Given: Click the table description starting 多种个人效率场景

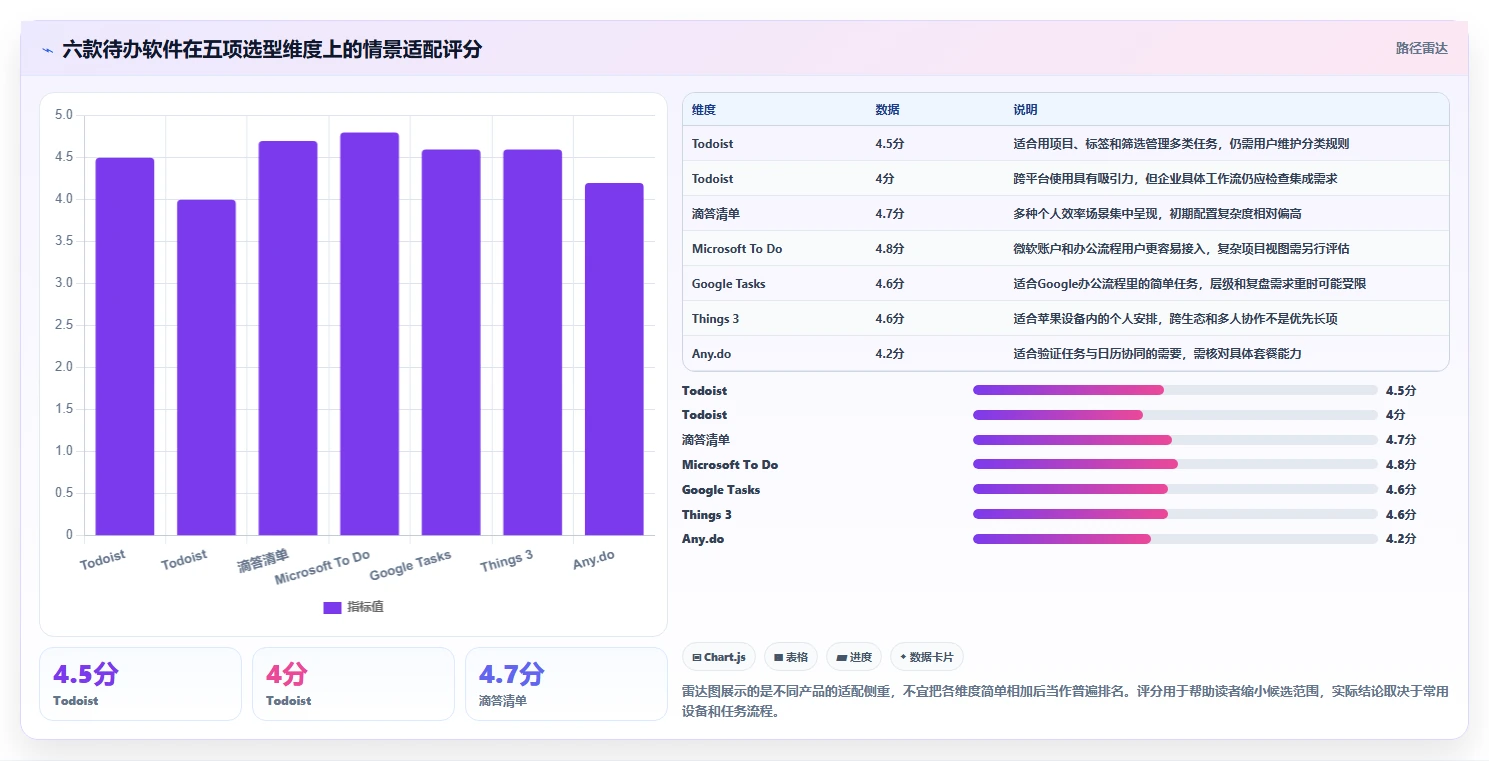Looking at the screenshot, I should (x=1157, y=214).
